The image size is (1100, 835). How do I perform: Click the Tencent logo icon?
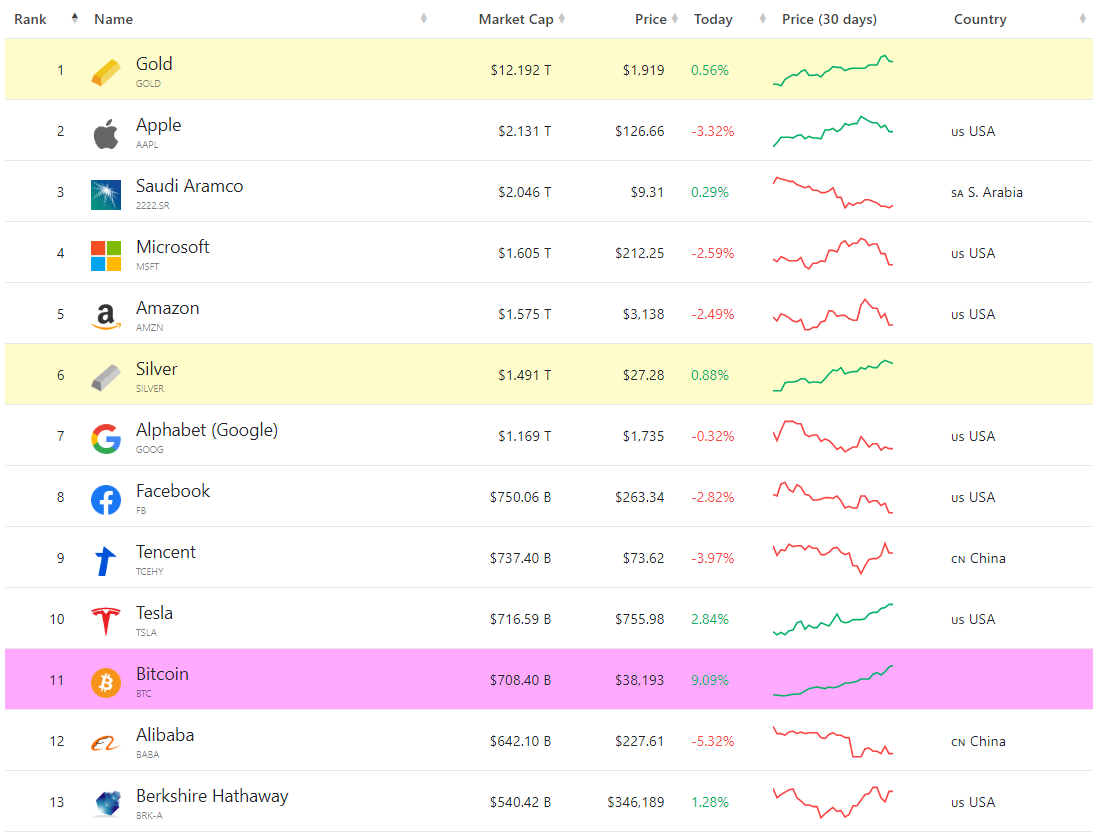106,560
